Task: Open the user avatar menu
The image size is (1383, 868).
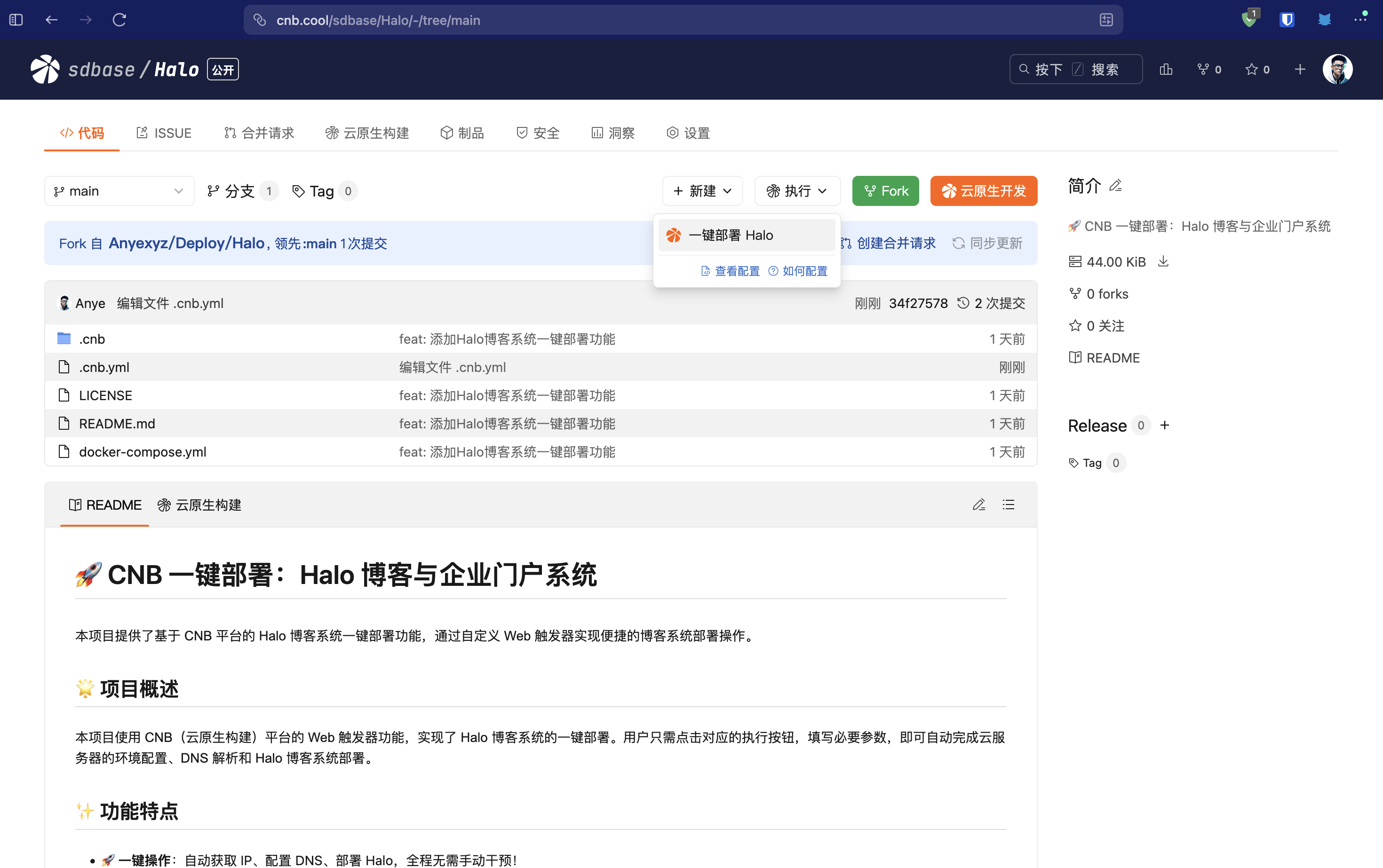Action: 1337,70
